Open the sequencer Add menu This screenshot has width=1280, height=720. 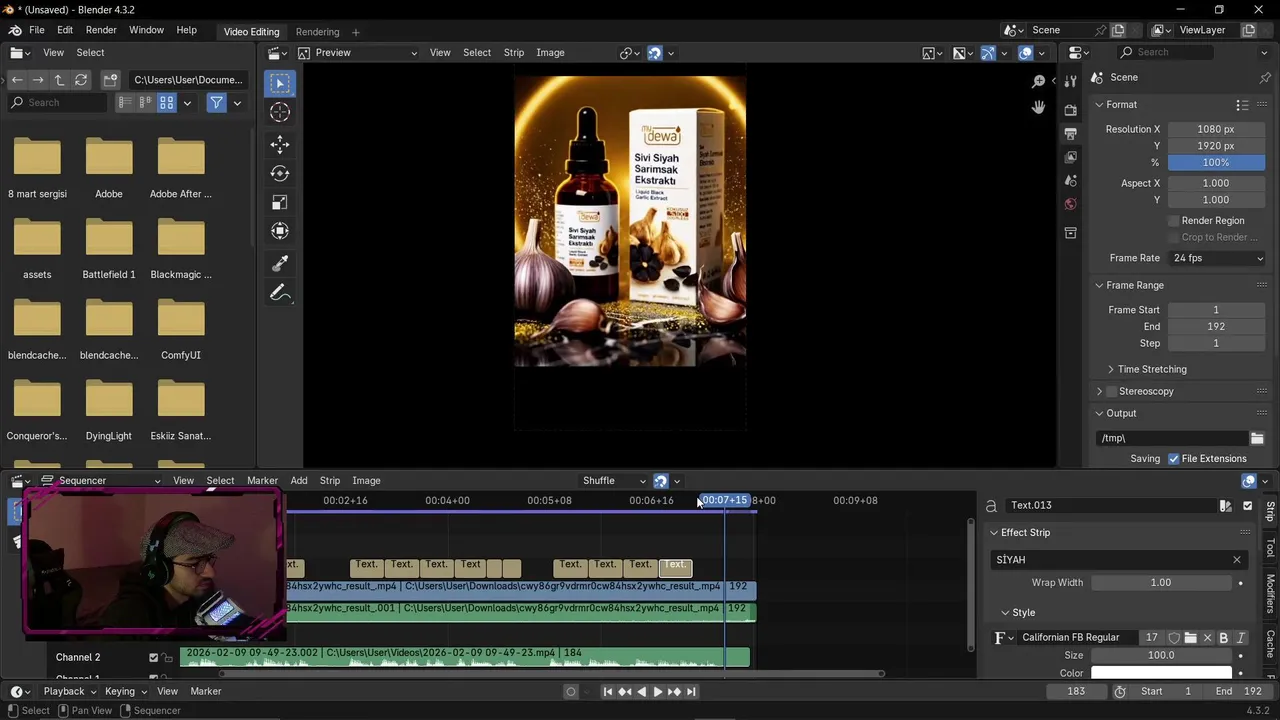[299, 481]
